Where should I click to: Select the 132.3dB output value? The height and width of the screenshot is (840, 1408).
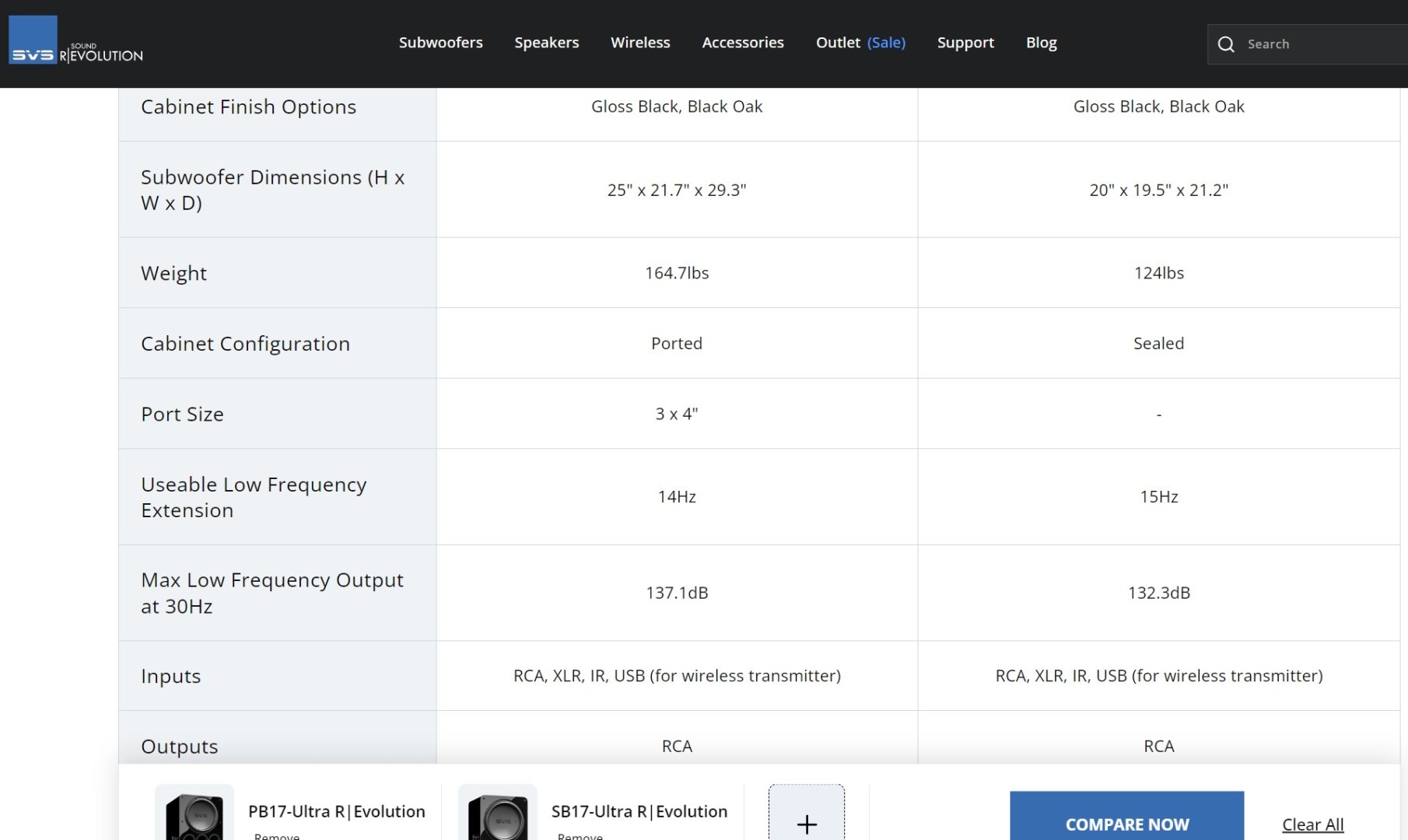click(x=1159, y=593)
